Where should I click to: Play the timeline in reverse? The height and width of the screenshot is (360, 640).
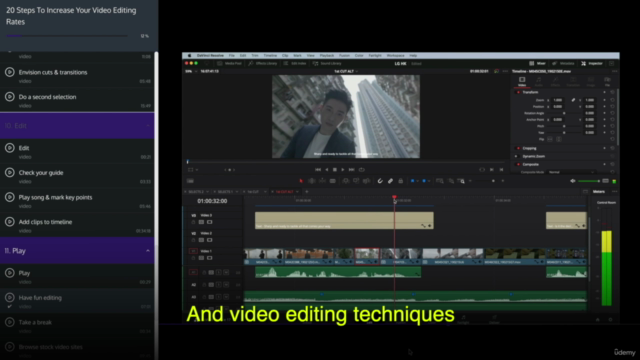pos(327,169)
